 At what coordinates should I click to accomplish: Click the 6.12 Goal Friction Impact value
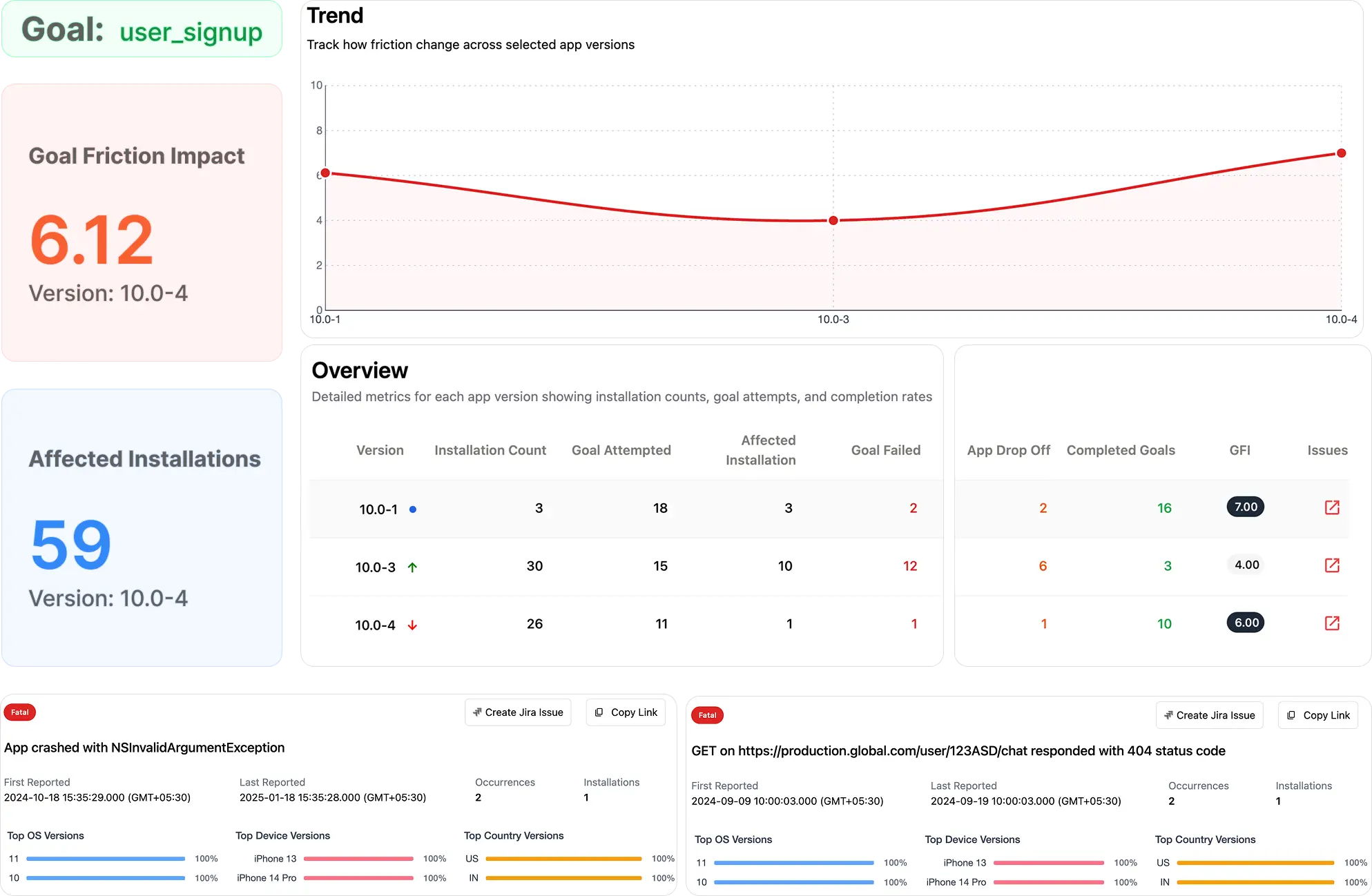91,240
